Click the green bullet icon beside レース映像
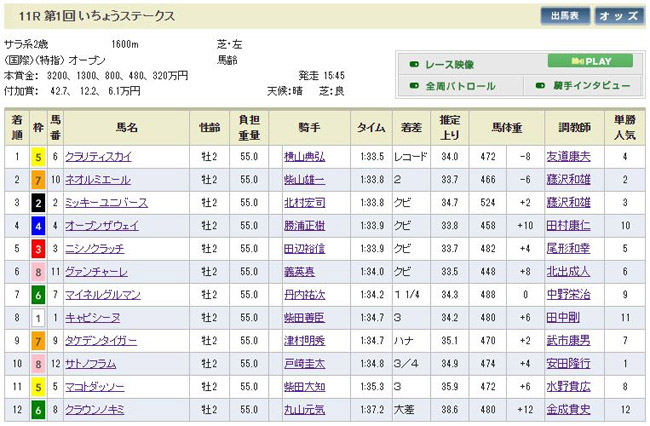Screen dimensions: 650x426 [414, 63]
